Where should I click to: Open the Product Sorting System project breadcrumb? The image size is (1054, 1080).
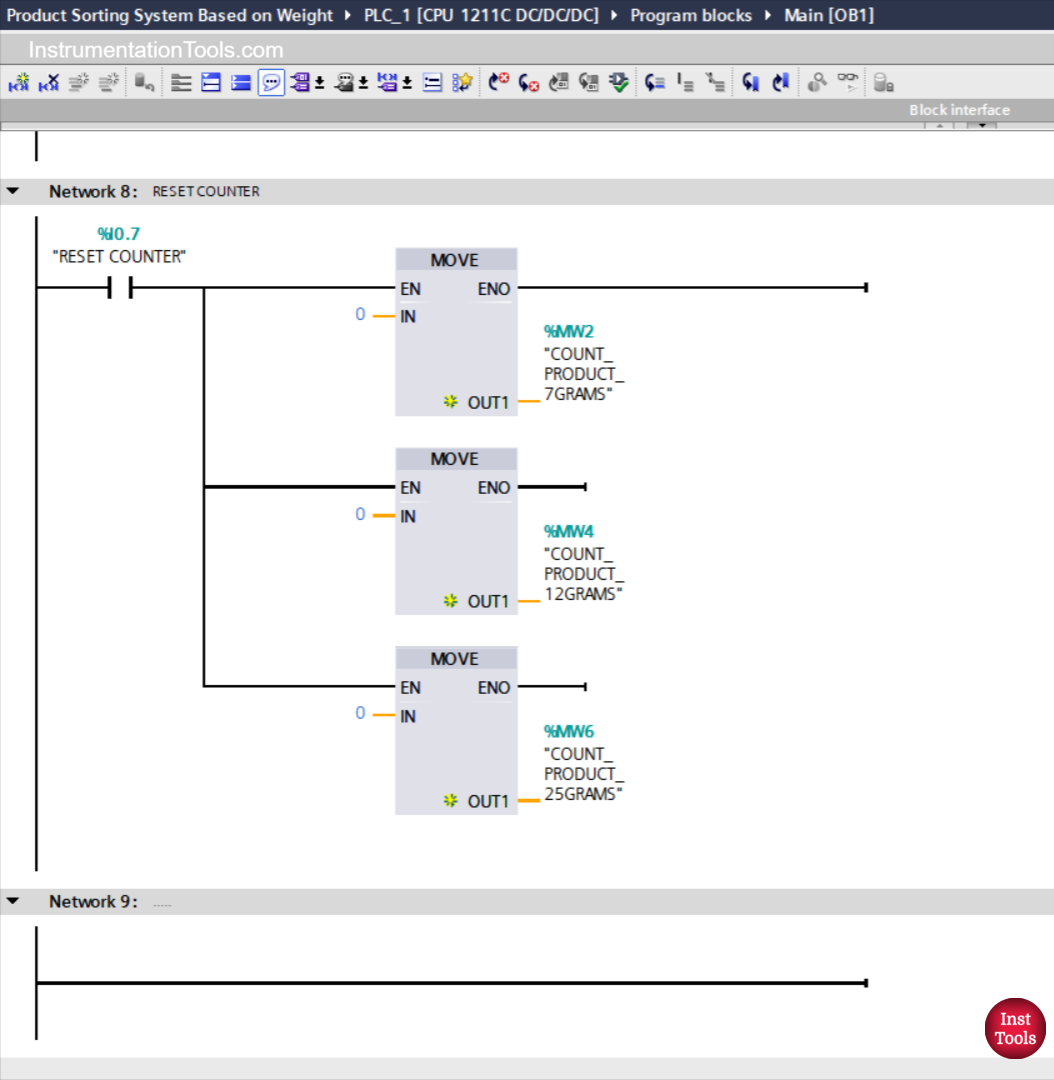click(165, 15)
